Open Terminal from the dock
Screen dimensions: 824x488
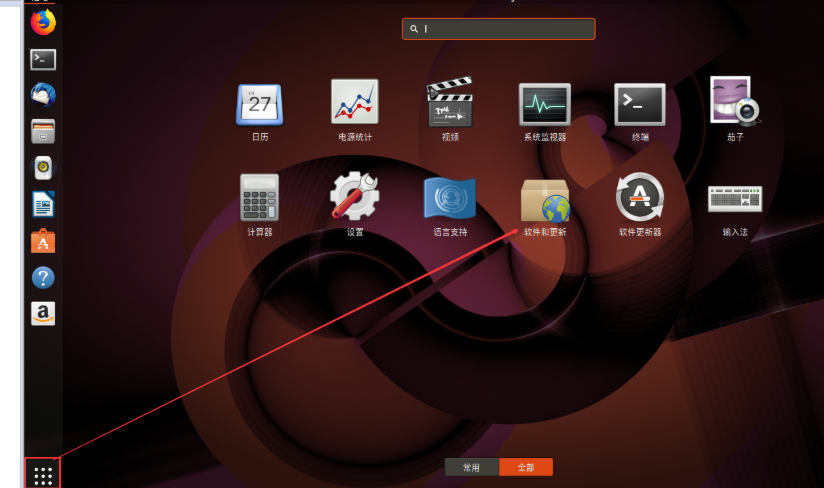43,59
